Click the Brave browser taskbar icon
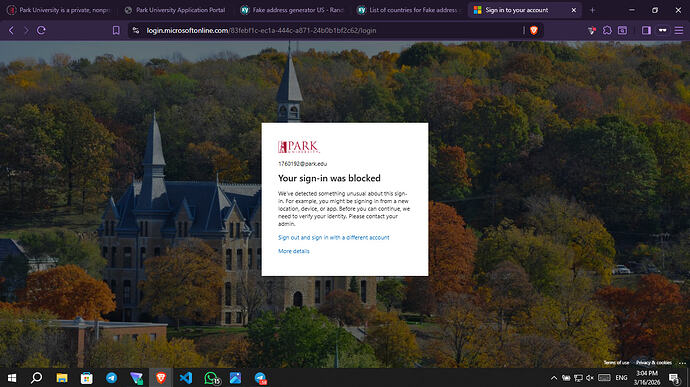 (161, 378)
